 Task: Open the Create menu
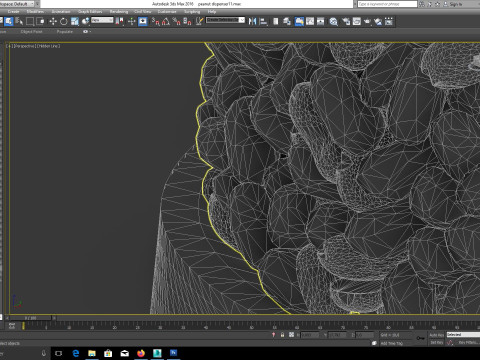13,12
